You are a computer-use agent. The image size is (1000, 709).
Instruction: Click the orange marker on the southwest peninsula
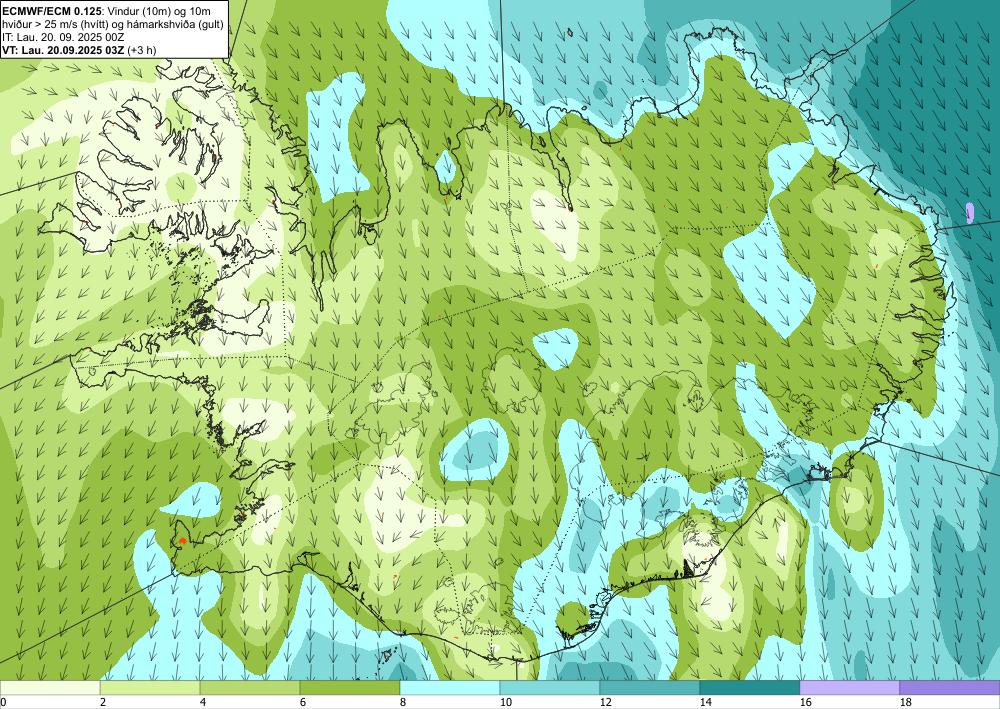(x=182, y=541)
